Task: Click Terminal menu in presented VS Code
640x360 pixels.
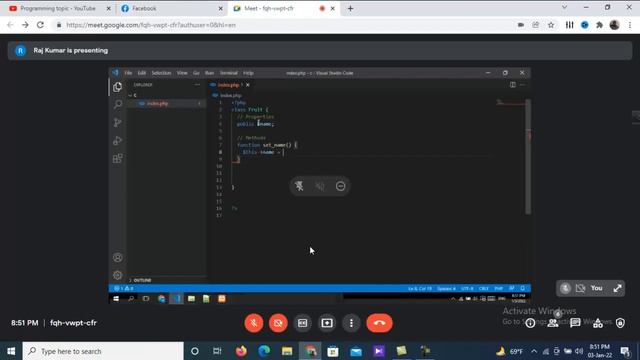Action: pyautogui.click(x=229, y=73)
